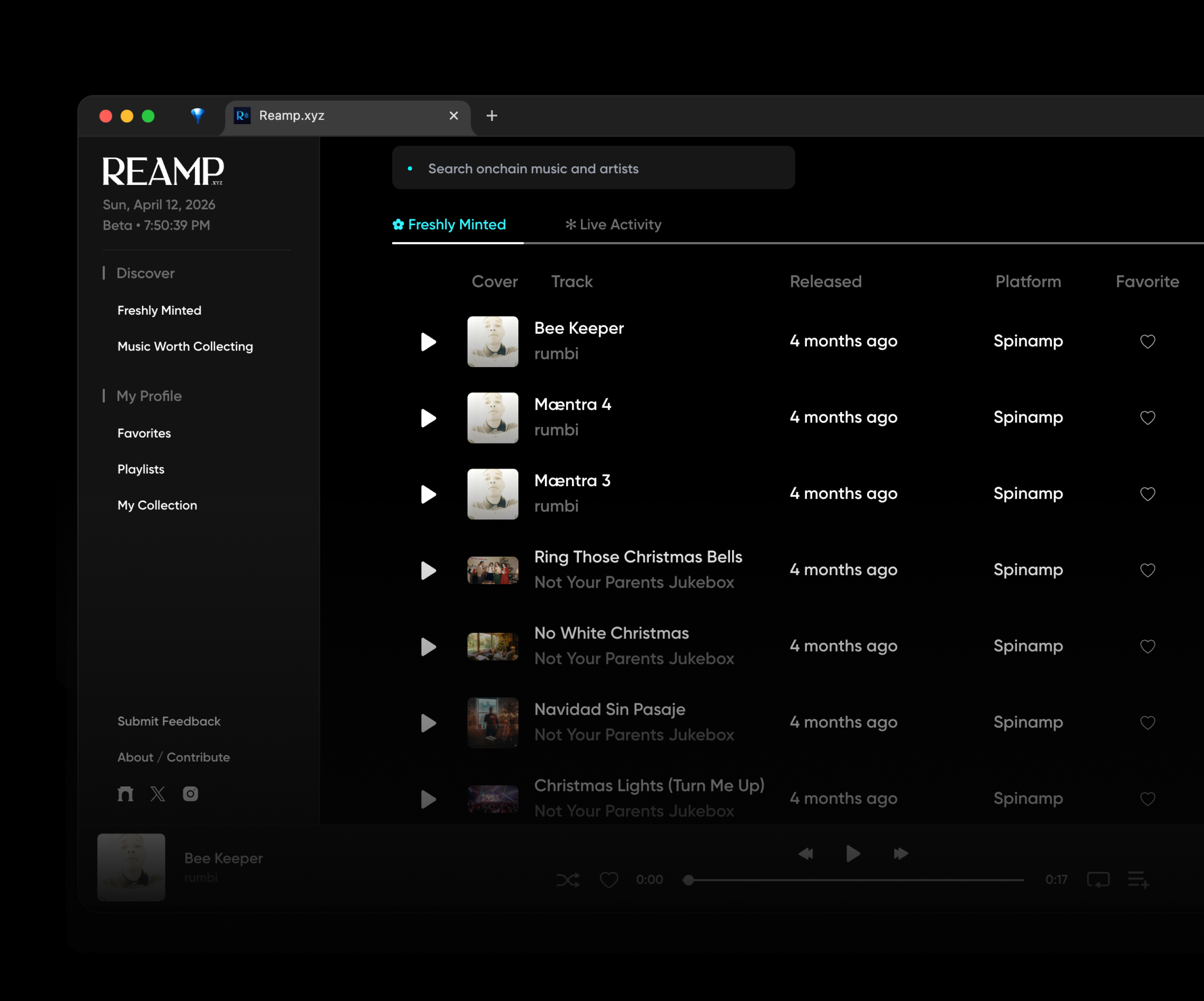The image size is (1204, 1001).
Task: Click the playback progress slider
Action: pos(854,879)
